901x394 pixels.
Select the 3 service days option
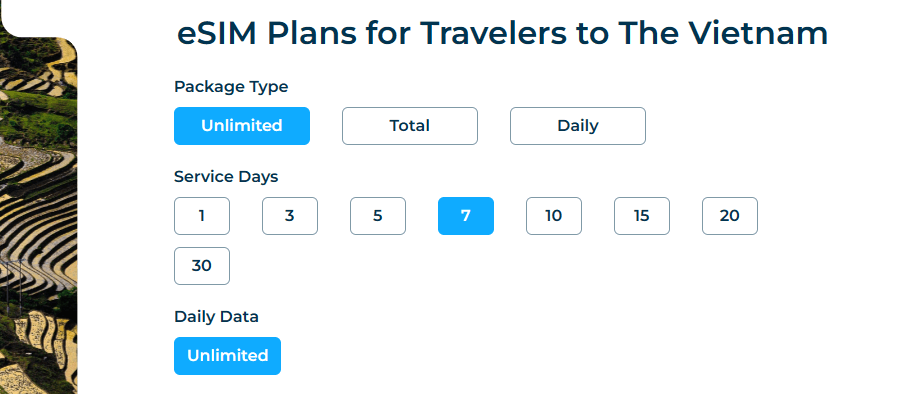click(x=290, y=216)
